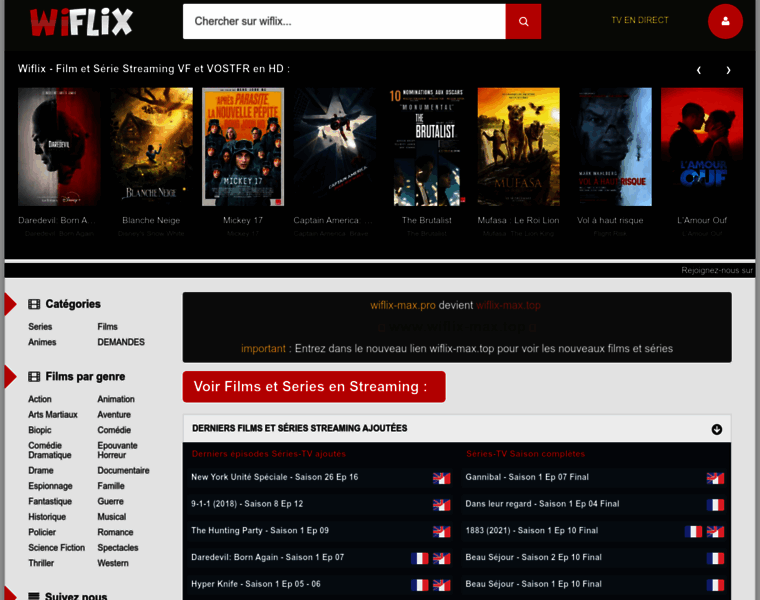This screenshot has height=600, width=760.
Task: Select DEMANDES category
Action: click(121, 342)
